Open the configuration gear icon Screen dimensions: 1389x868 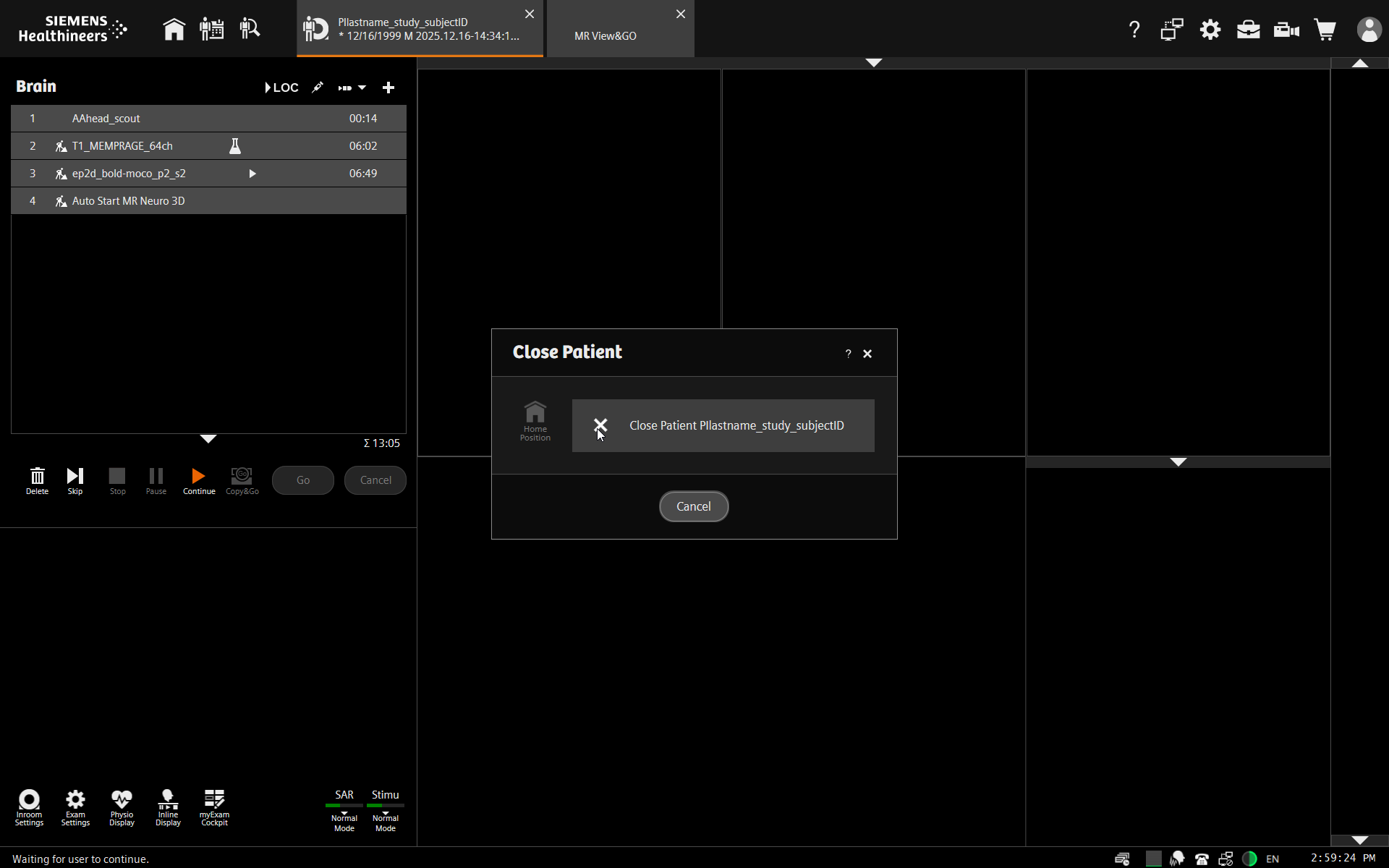pos(1210,30)
